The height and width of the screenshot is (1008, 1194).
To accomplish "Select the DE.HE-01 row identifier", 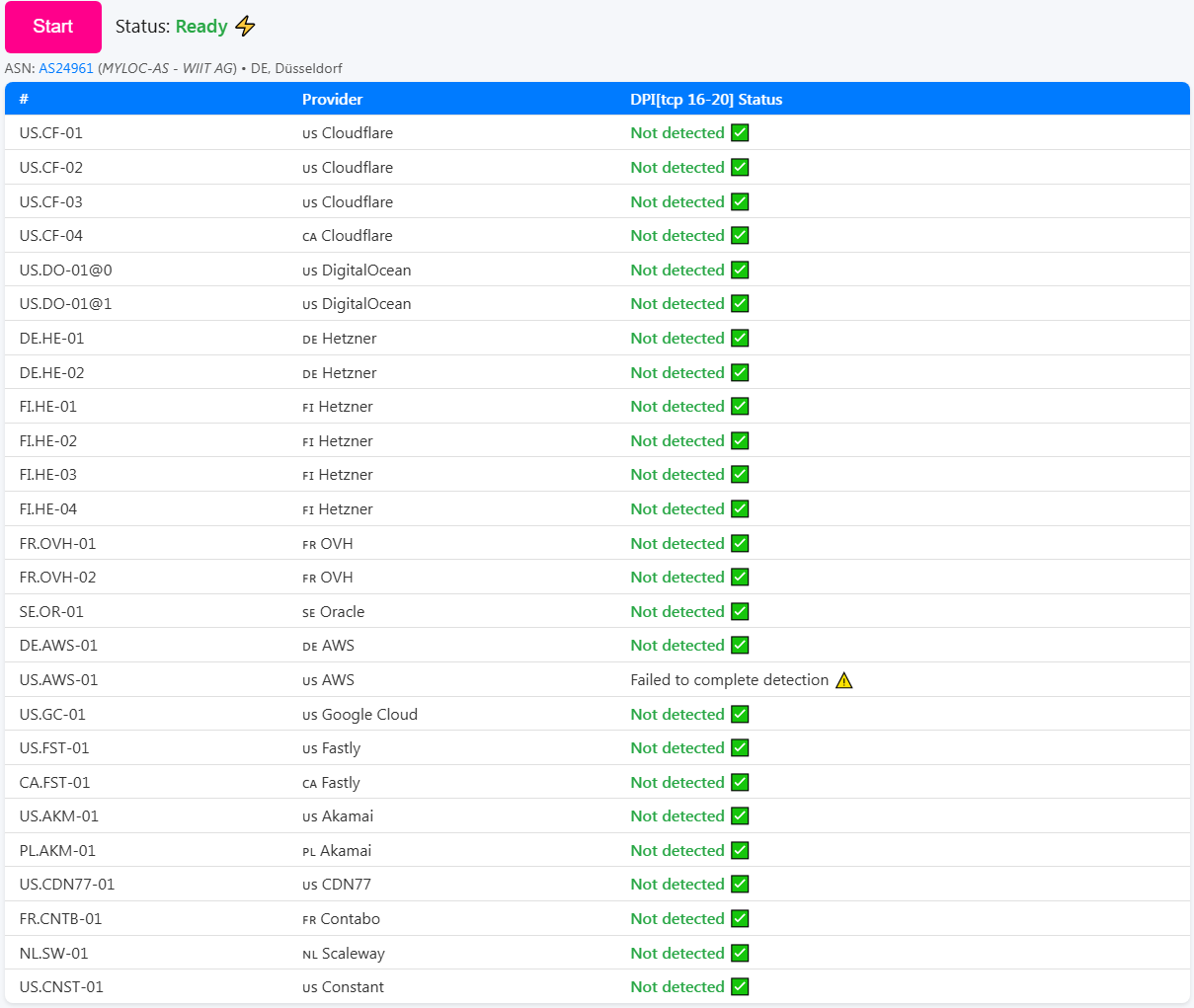I will tap(51, 338).
